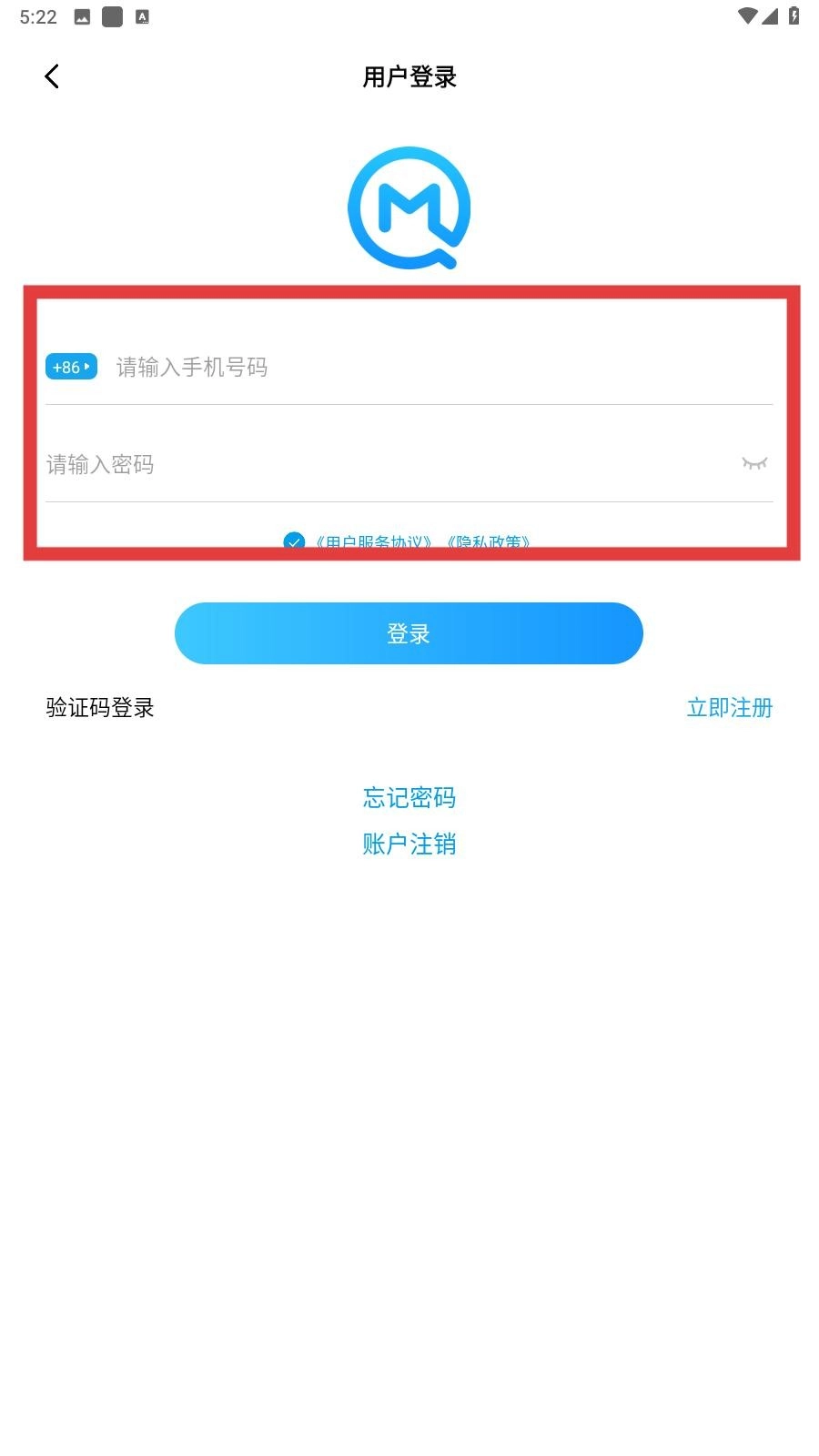Show password using the eye icon
The width and height of the screenshot is (819, 1456).
(754, 463)
